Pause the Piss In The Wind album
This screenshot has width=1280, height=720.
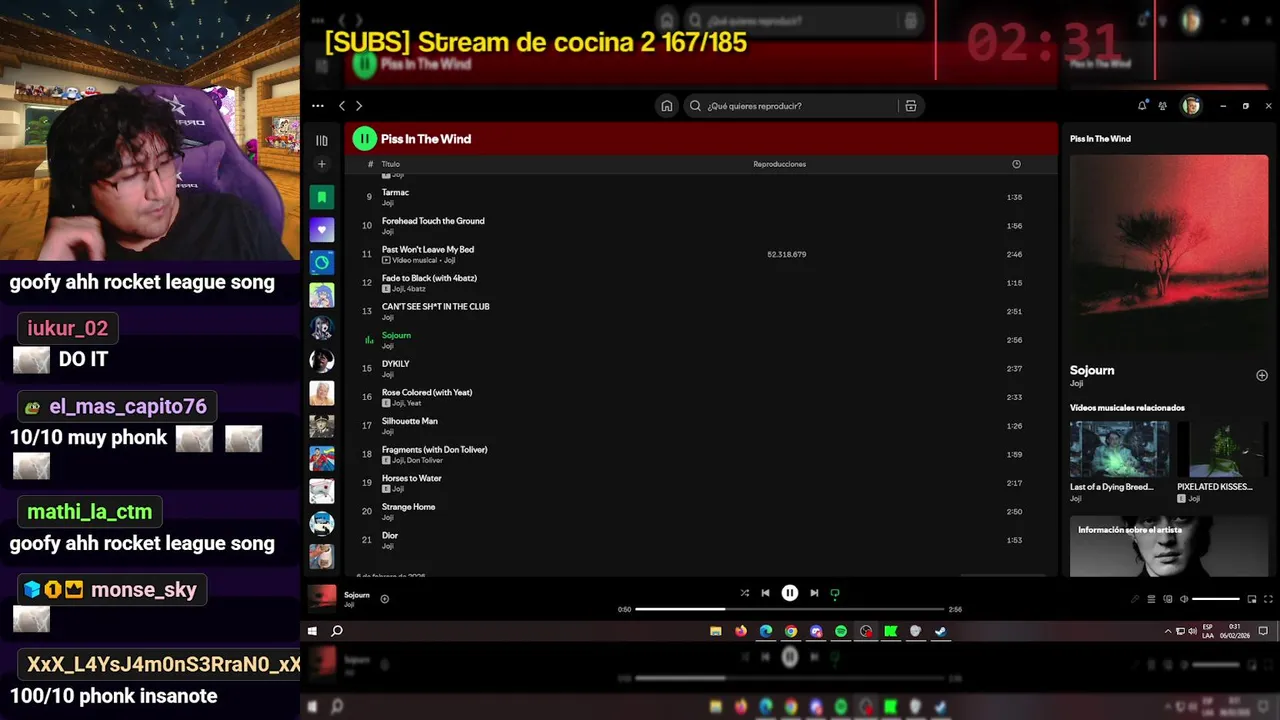point(364,139)
